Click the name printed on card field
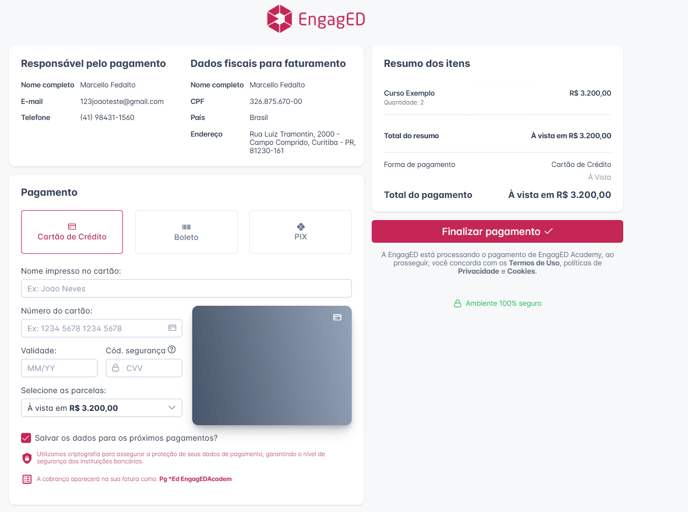 tap(186, 289)
